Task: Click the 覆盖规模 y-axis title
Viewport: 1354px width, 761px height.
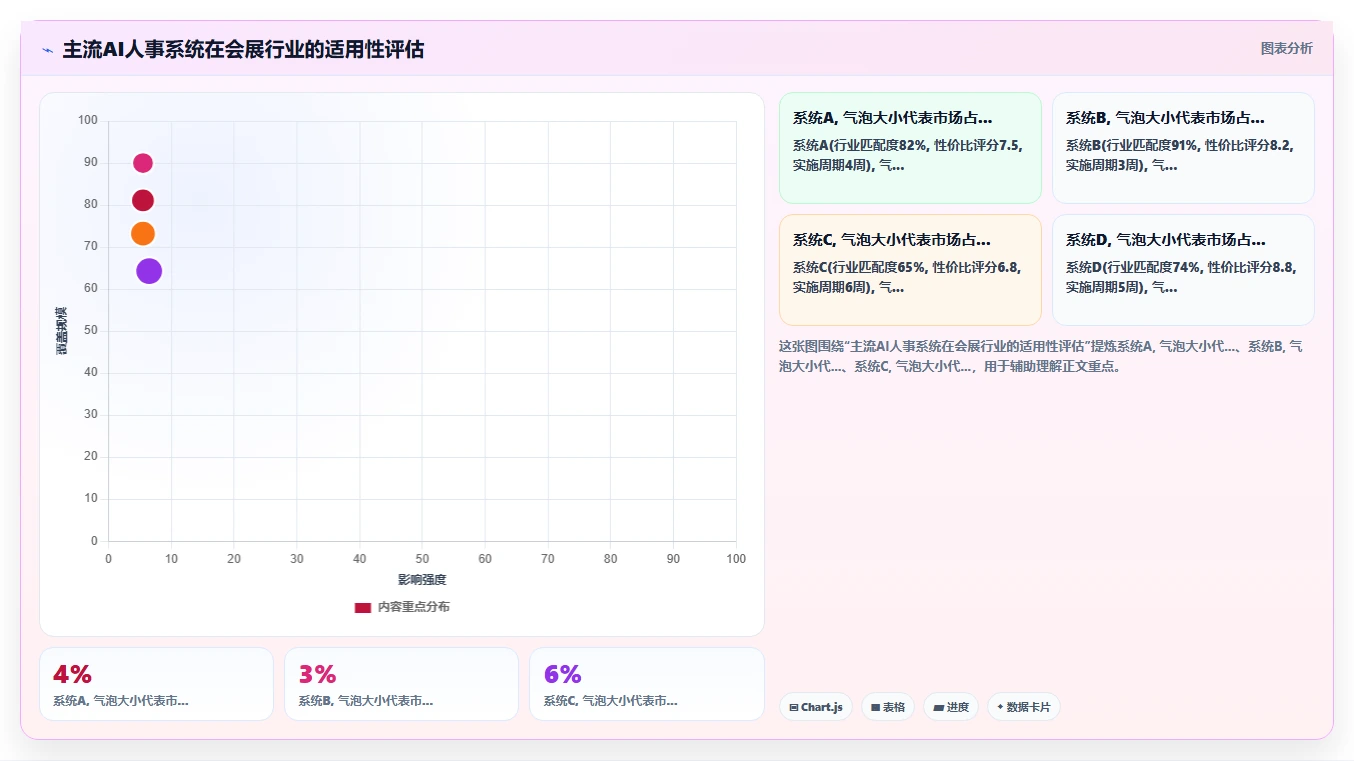Action: pos(61,331)
